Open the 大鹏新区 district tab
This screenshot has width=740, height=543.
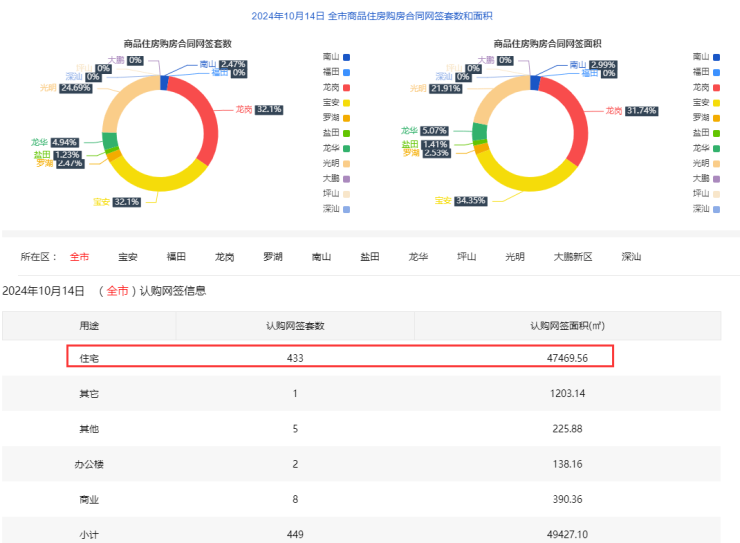click(x=573, y=257)
